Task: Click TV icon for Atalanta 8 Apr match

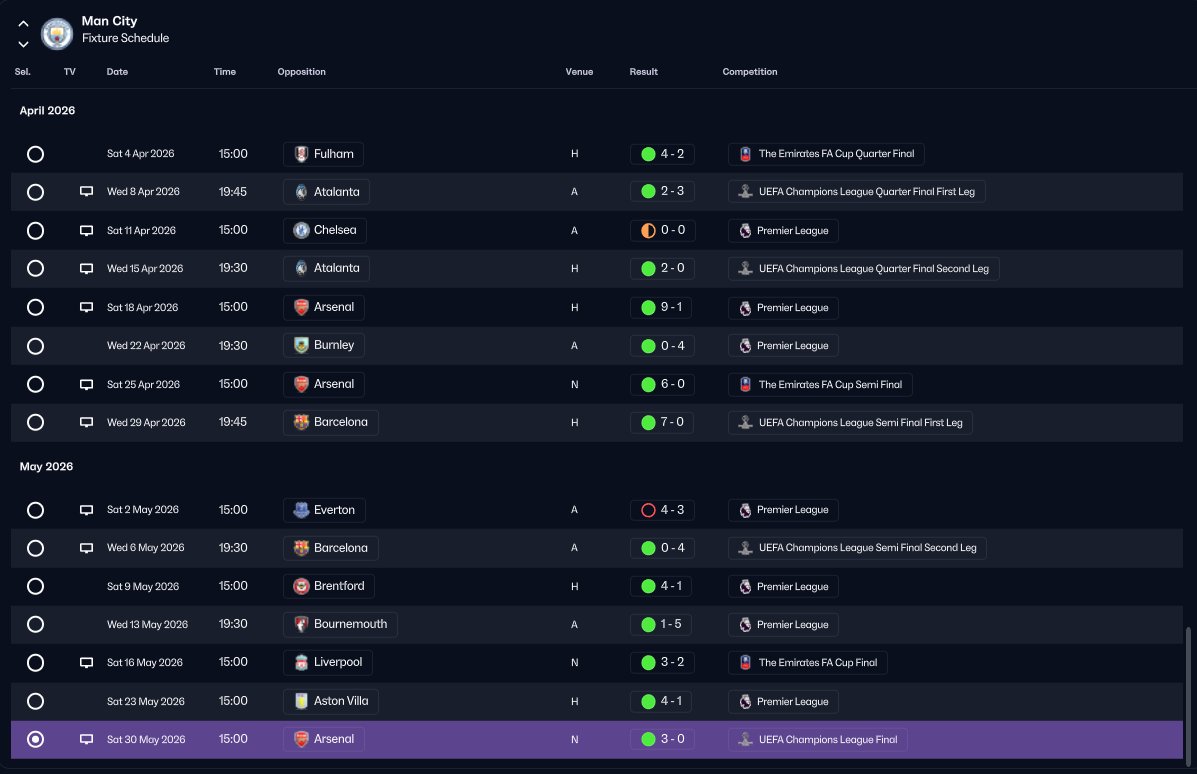Action: [x=86, y=192]
